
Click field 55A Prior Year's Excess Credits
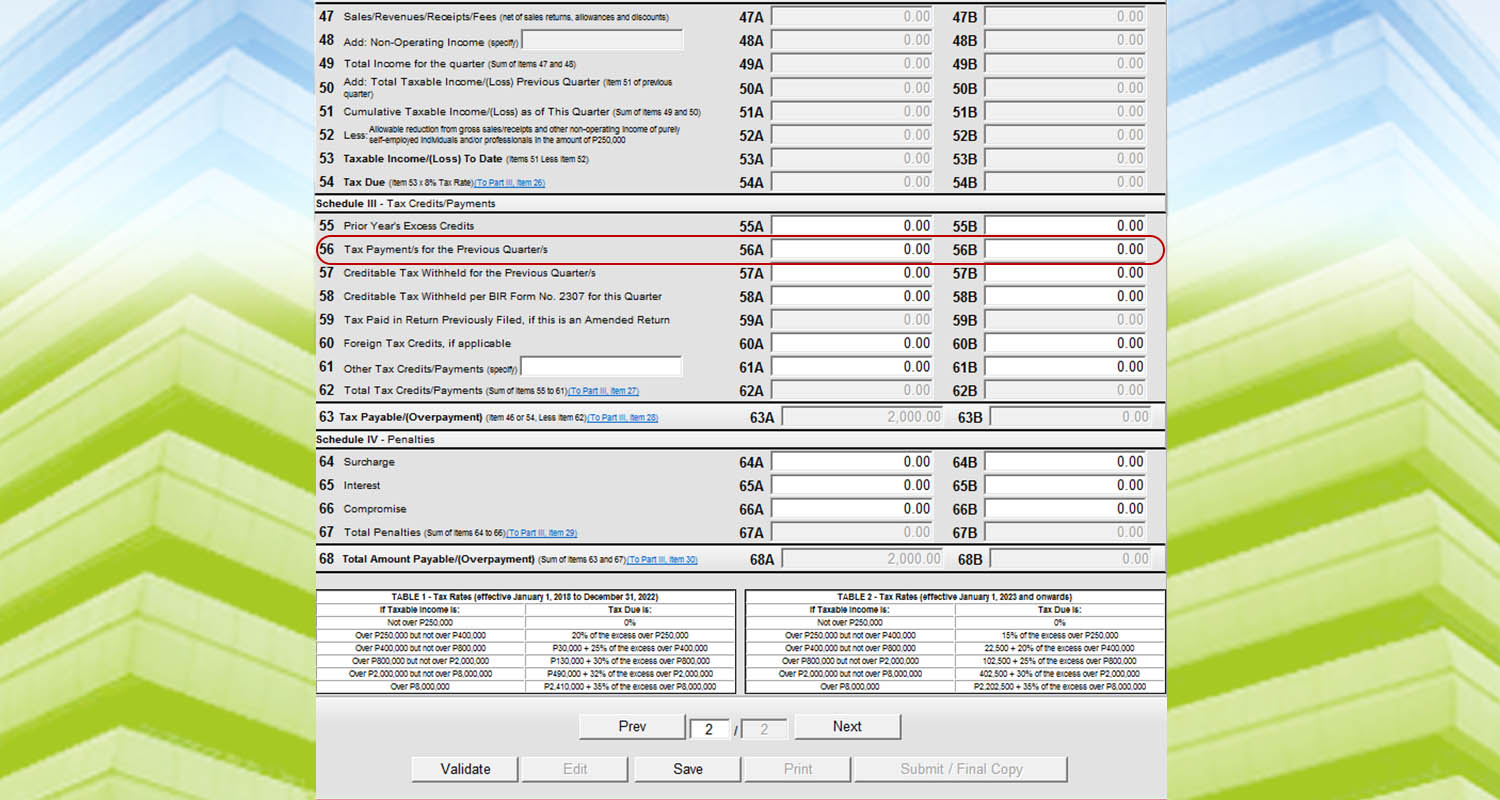click(853, 226)
